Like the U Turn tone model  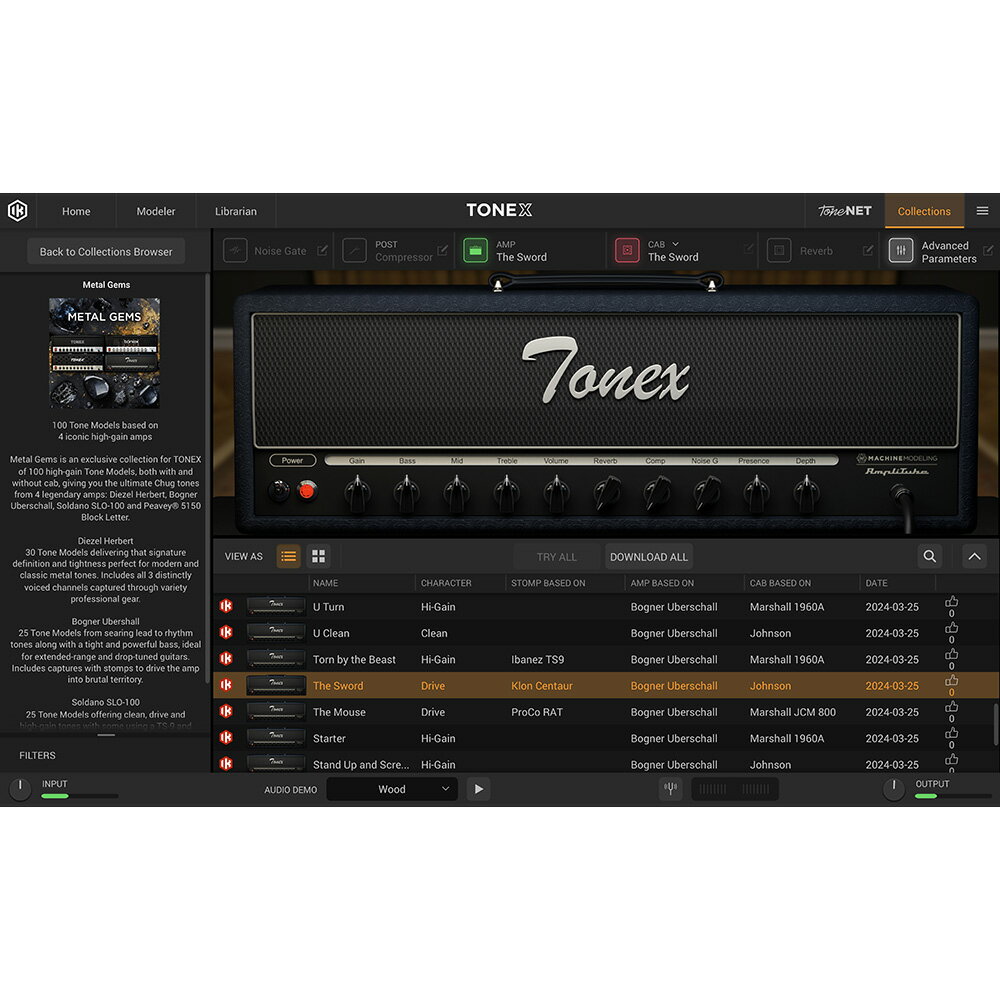[x=952, y=602]
